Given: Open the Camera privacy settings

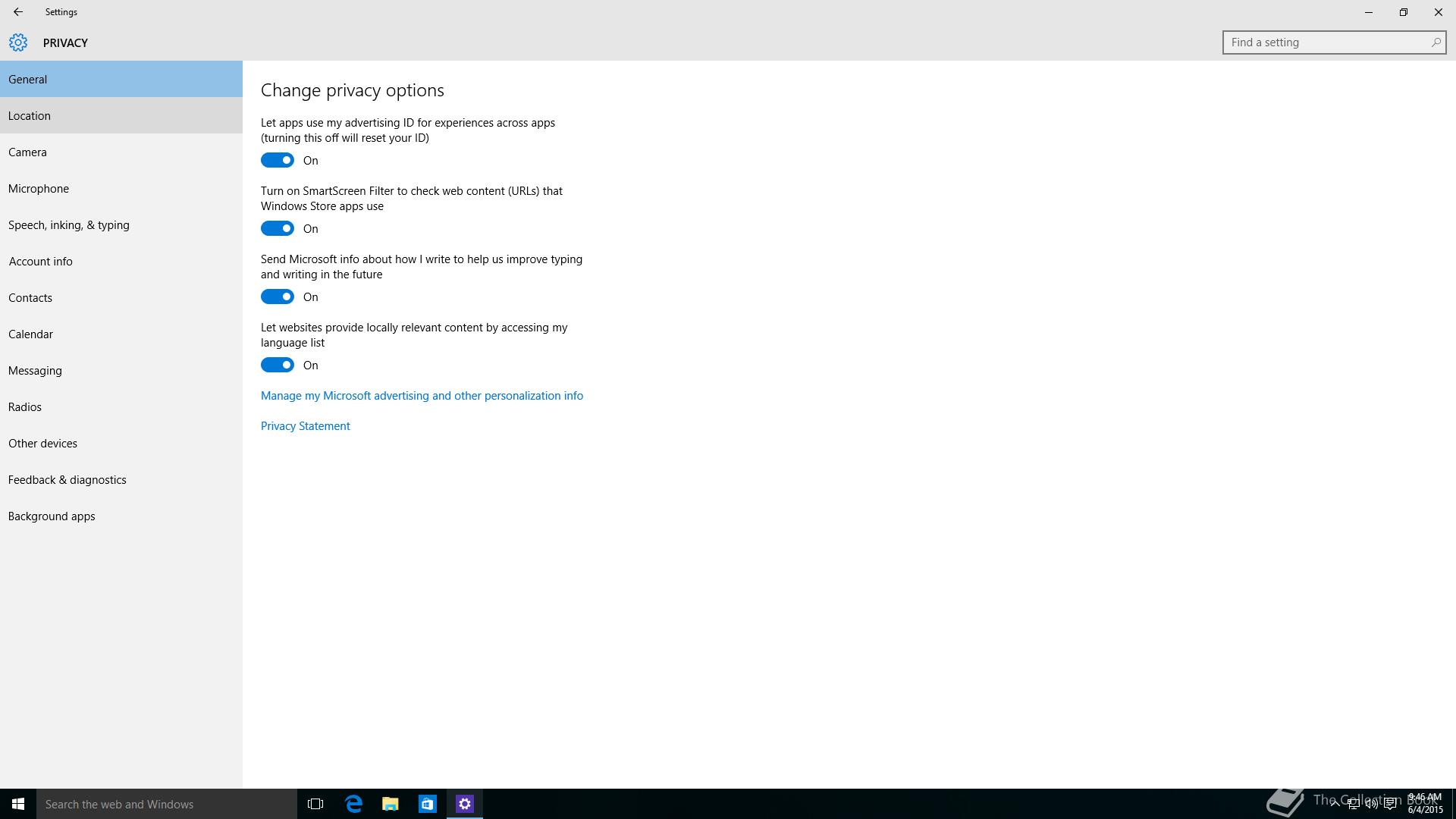Looking at the screenshot, I should click(x=27, y=152).
